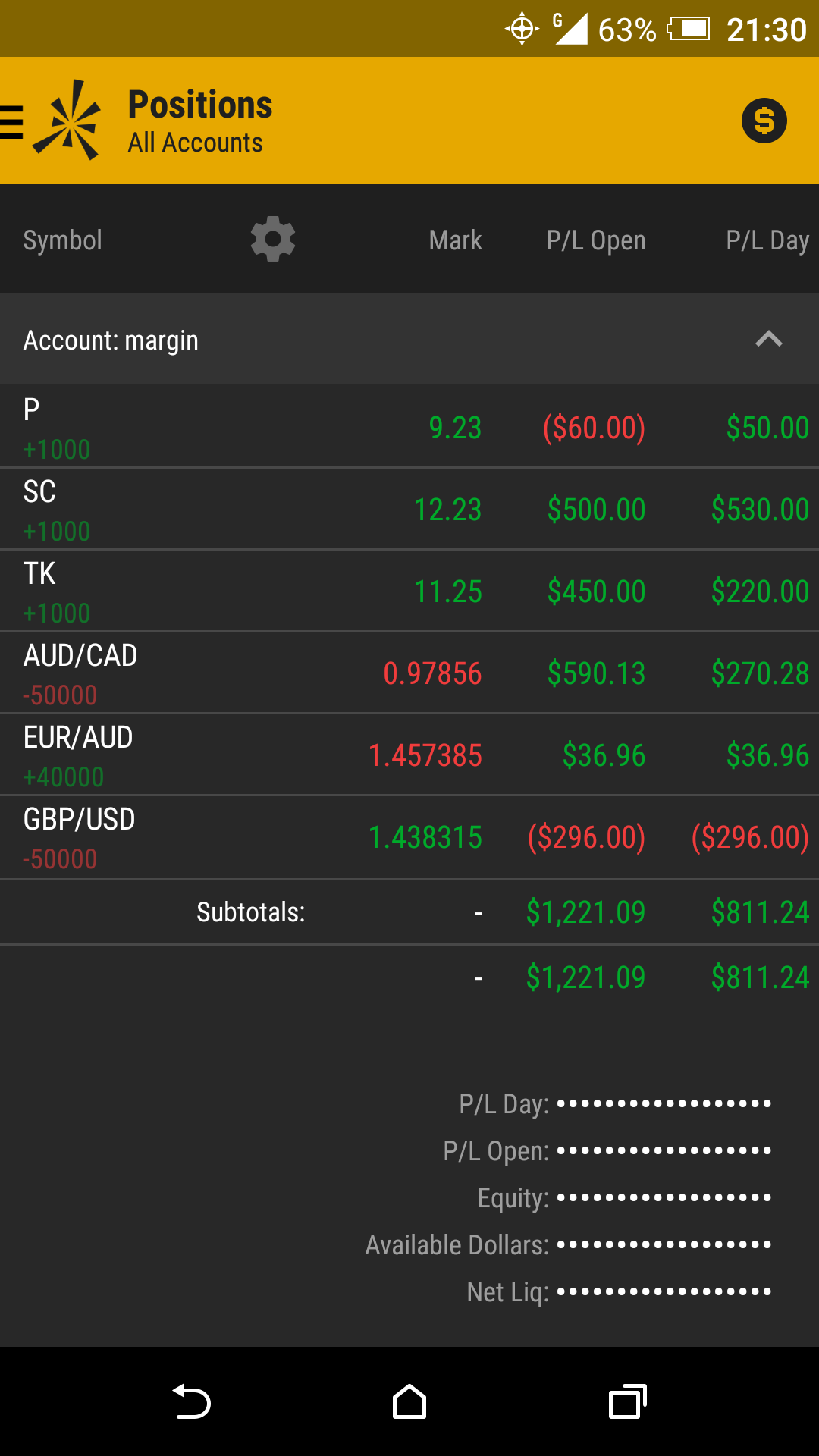Open the SC stock position

[409, 509]
